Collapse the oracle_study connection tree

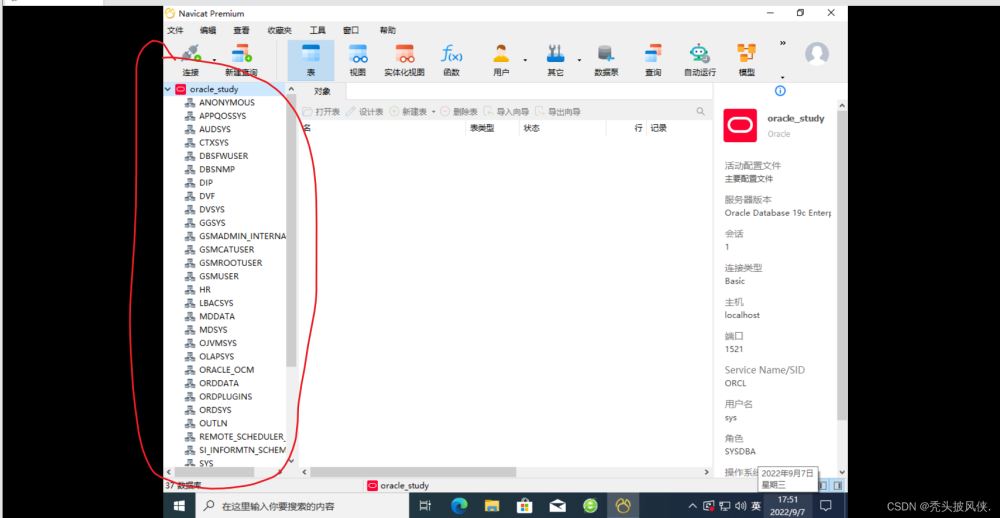point(168,89)
